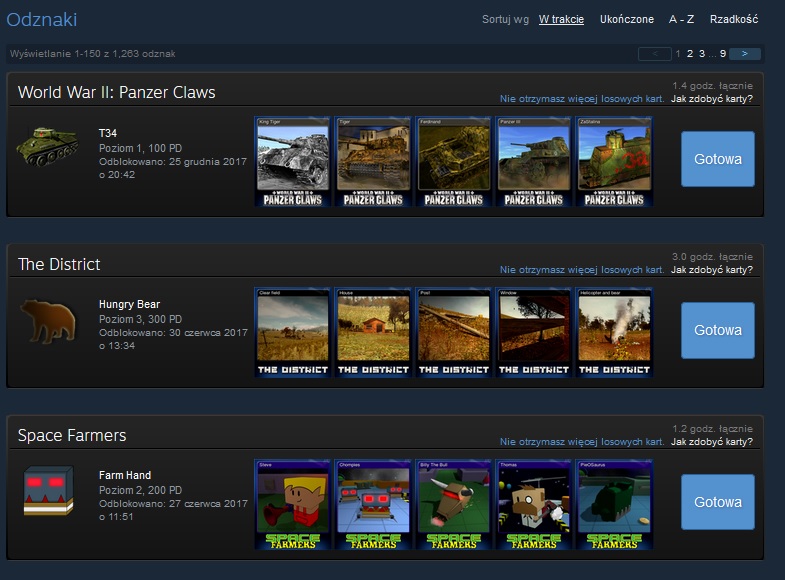Click 'Poziom 2, 200 PD' text
This screenshot has height=580, width=785.
coord(140,490)
